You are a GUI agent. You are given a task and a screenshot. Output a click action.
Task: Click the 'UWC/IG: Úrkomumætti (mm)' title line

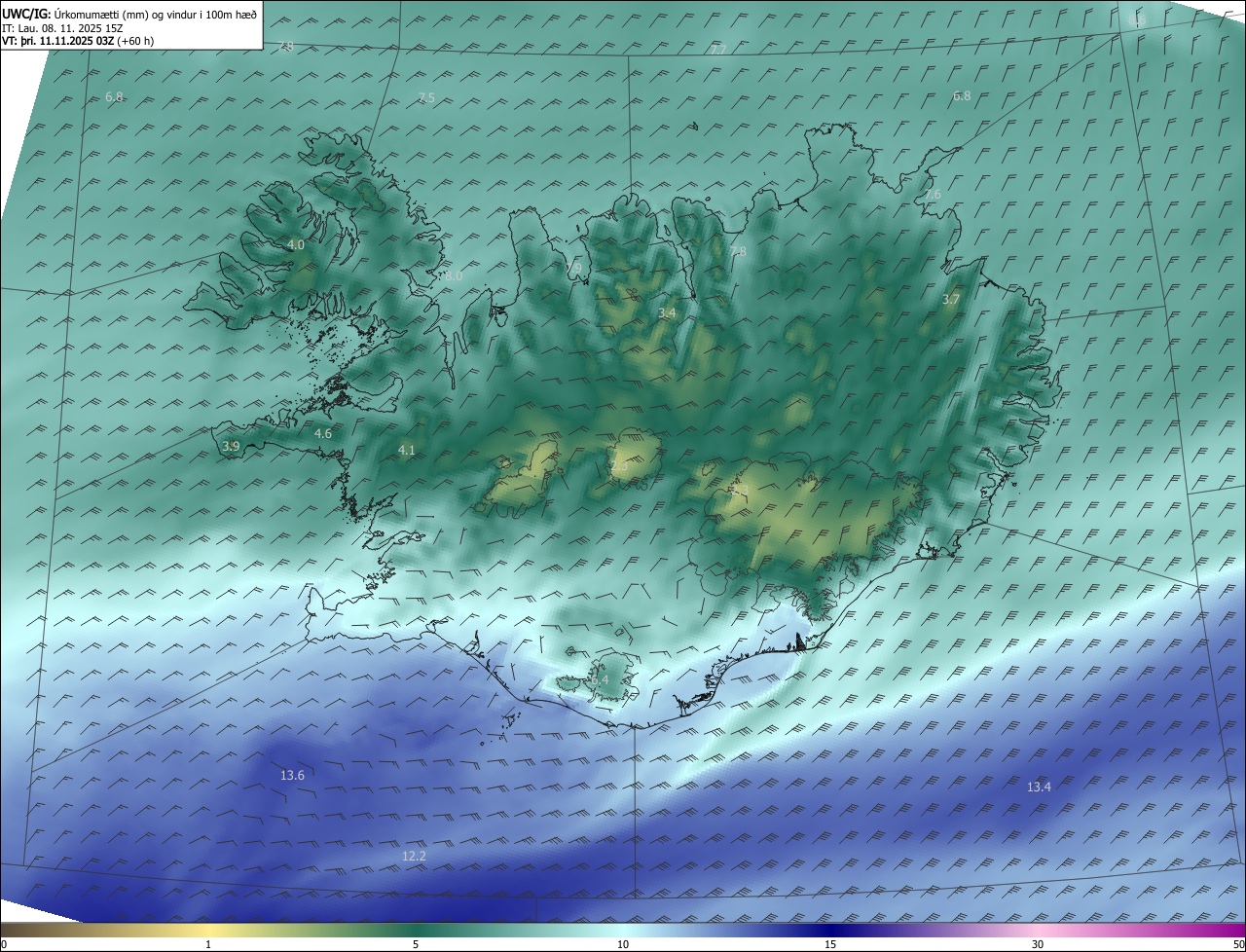coord(129,15)
